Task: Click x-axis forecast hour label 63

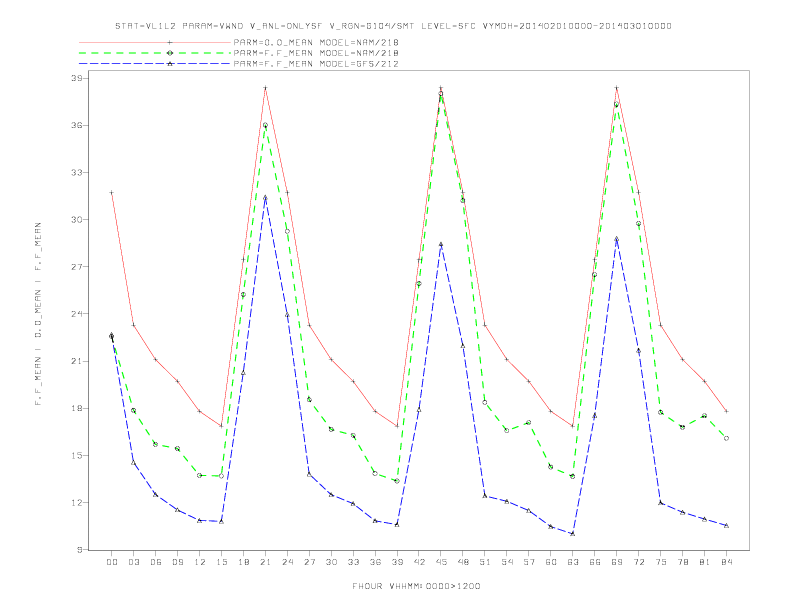Action: click(x=573, y=562)
